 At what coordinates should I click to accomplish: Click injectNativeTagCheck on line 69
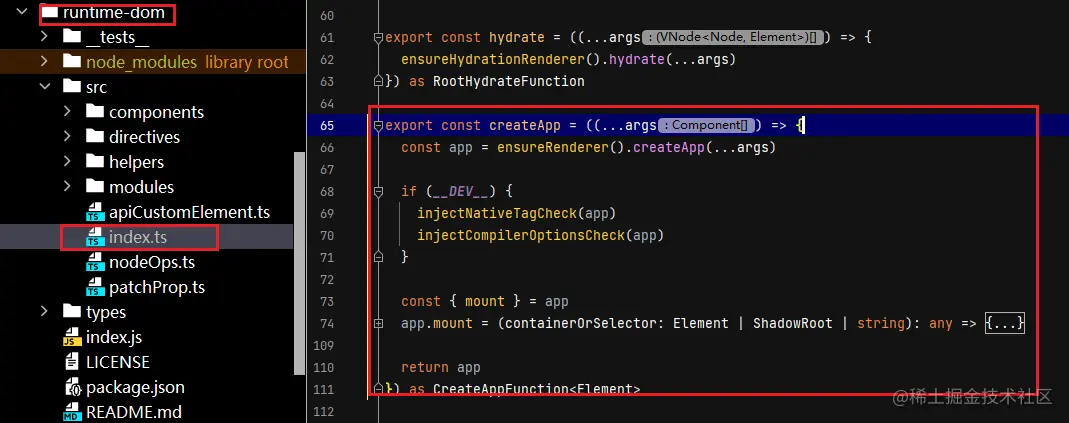coord(497,214)
